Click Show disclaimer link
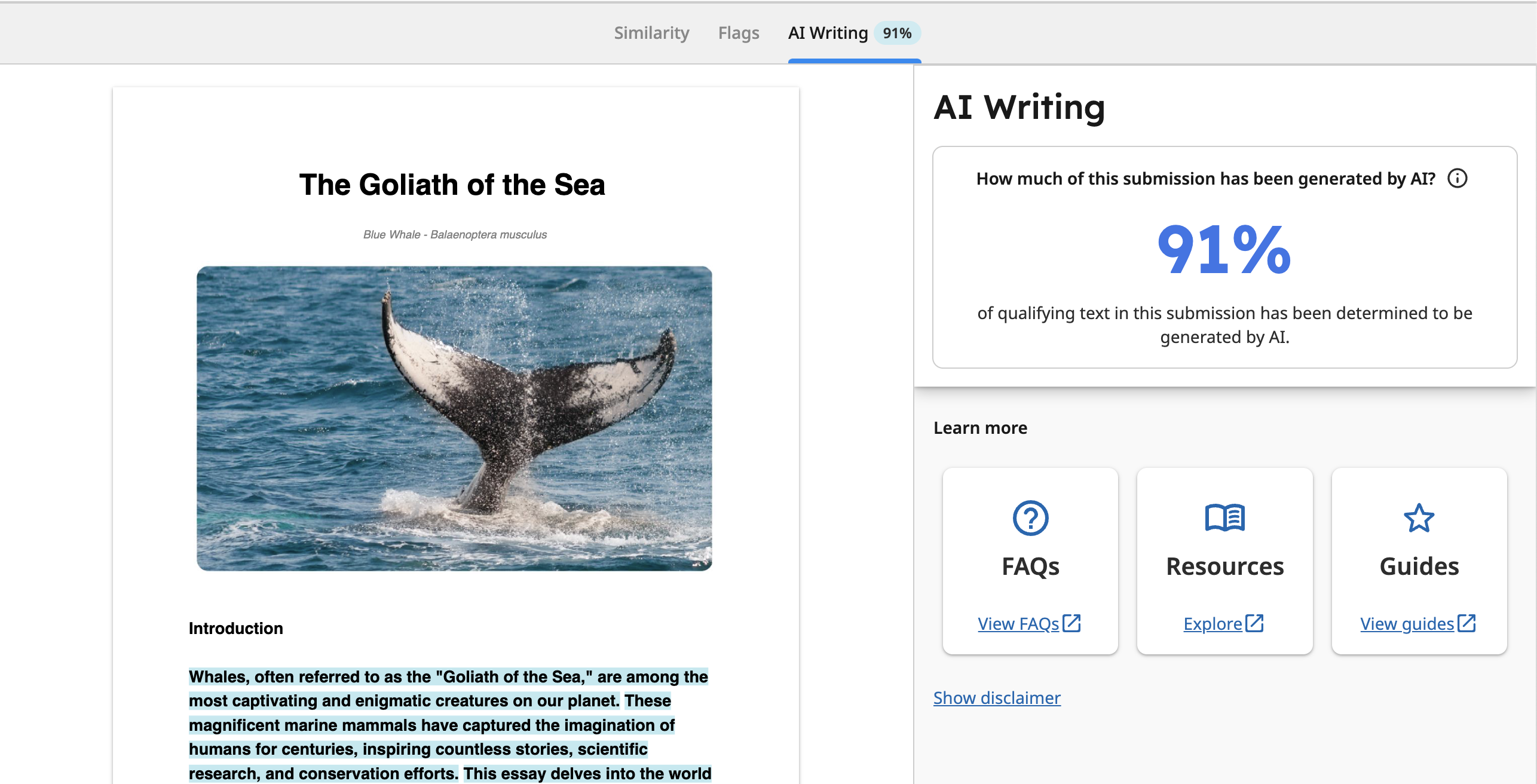The width and height of the screenshot is (1537, 784). tap(997, 697)
